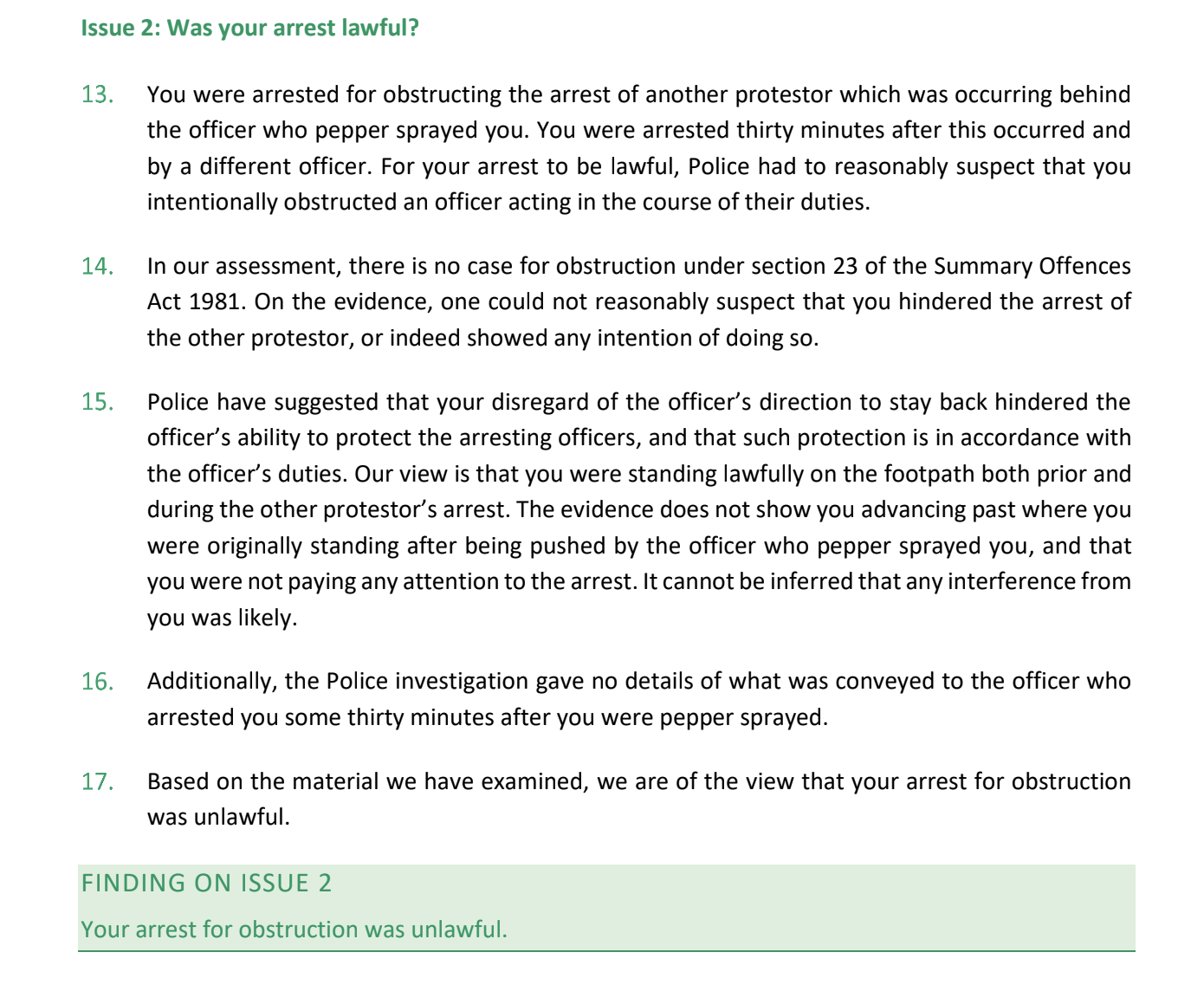1204x991 pixels.
Task: Click paragraph number 15
Action: point(98,402)
